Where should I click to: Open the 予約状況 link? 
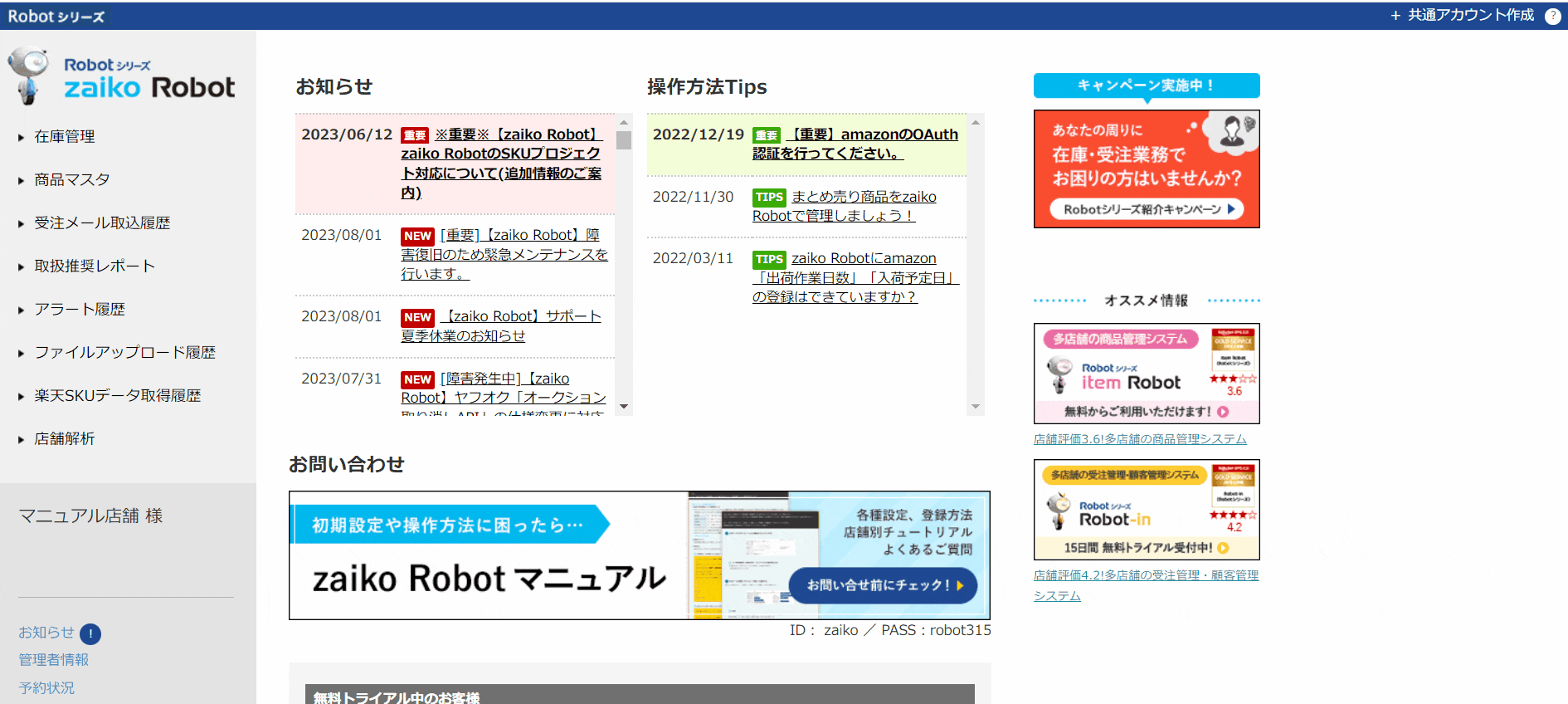pyautogui.click(x=46, y=688)
